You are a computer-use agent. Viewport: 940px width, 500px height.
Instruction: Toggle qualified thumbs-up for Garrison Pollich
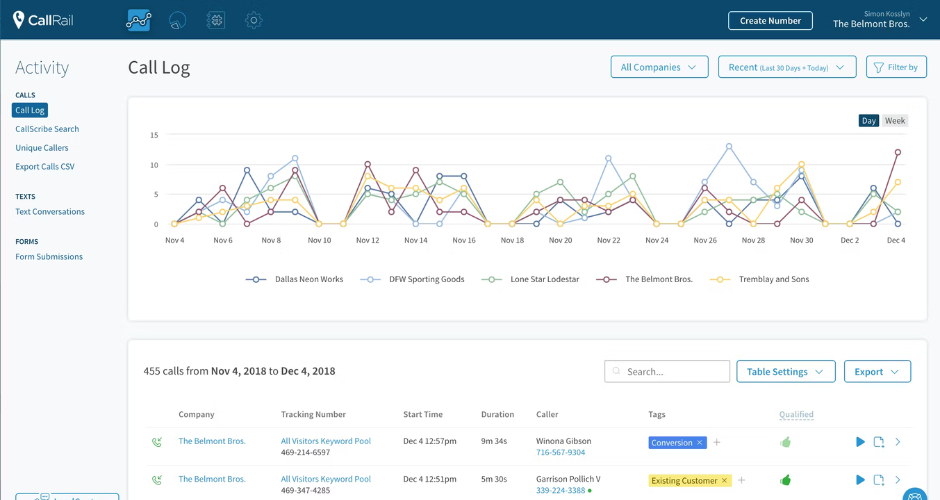[785, 480]
